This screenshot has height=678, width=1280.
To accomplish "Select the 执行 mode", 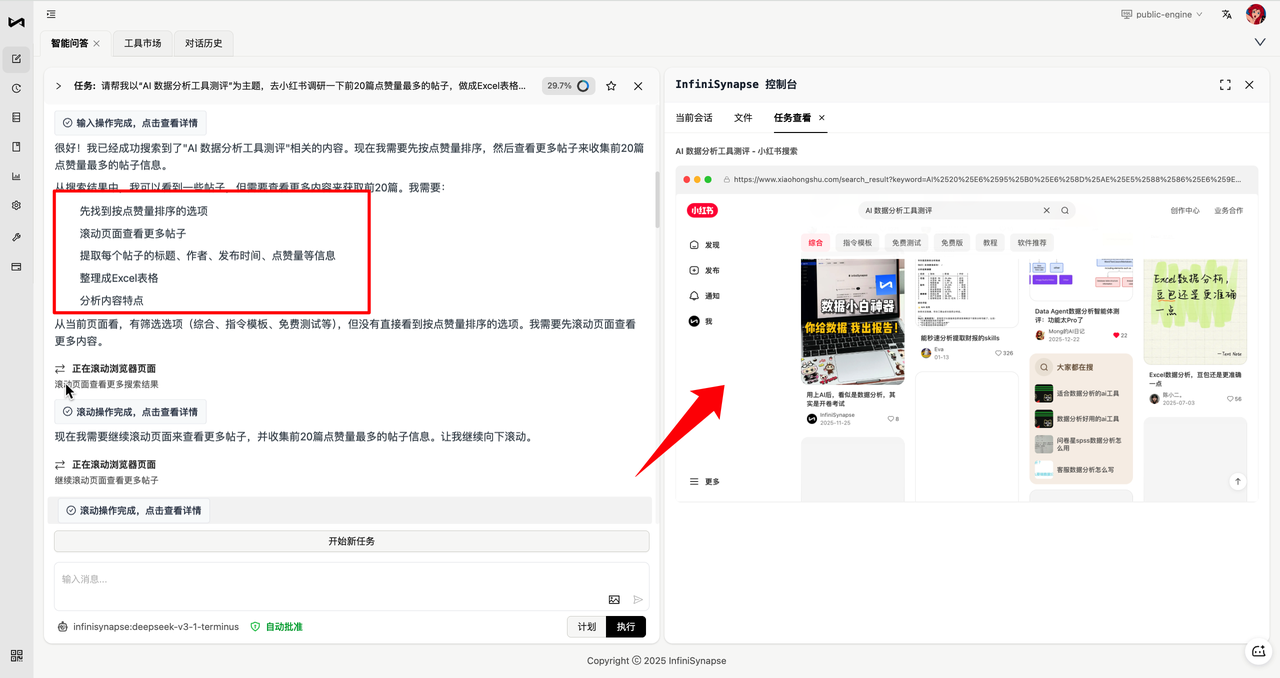I will [x=626, y=627].
